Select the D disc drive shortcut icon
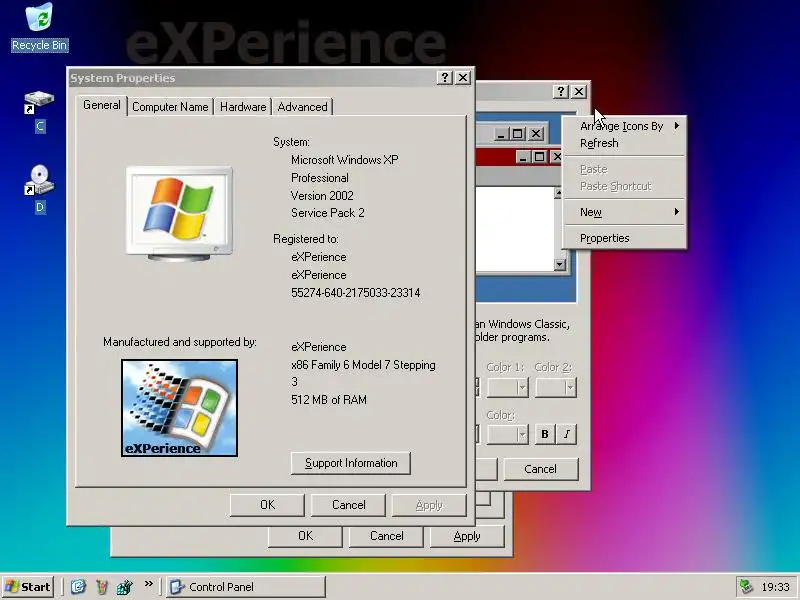The width and height of the screenshot is (800, 600). coord(39,180)
